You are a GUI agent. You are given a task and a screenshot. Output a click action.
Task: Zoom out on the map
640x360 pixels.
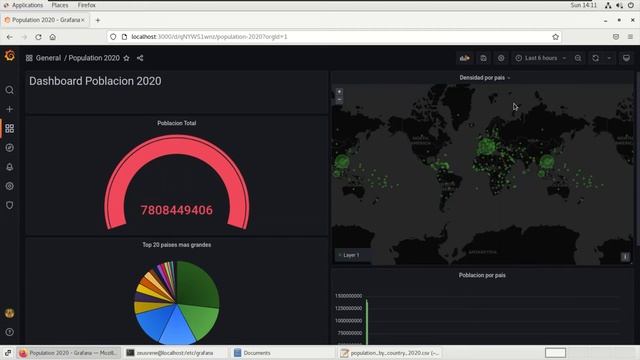[x=339, y=100]
